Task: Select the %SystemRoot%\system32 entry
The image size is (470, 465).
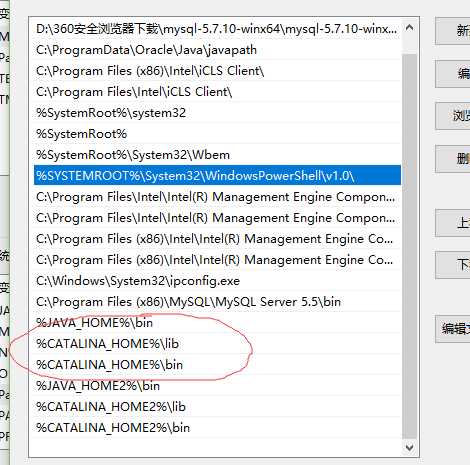Action: [217, 113]
